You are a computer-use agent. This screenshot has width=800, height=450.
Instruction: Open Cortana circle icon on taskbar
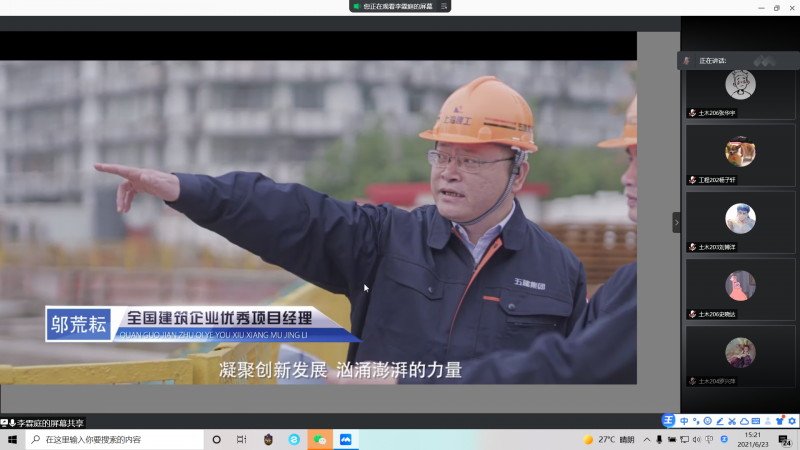pos(216,439)
